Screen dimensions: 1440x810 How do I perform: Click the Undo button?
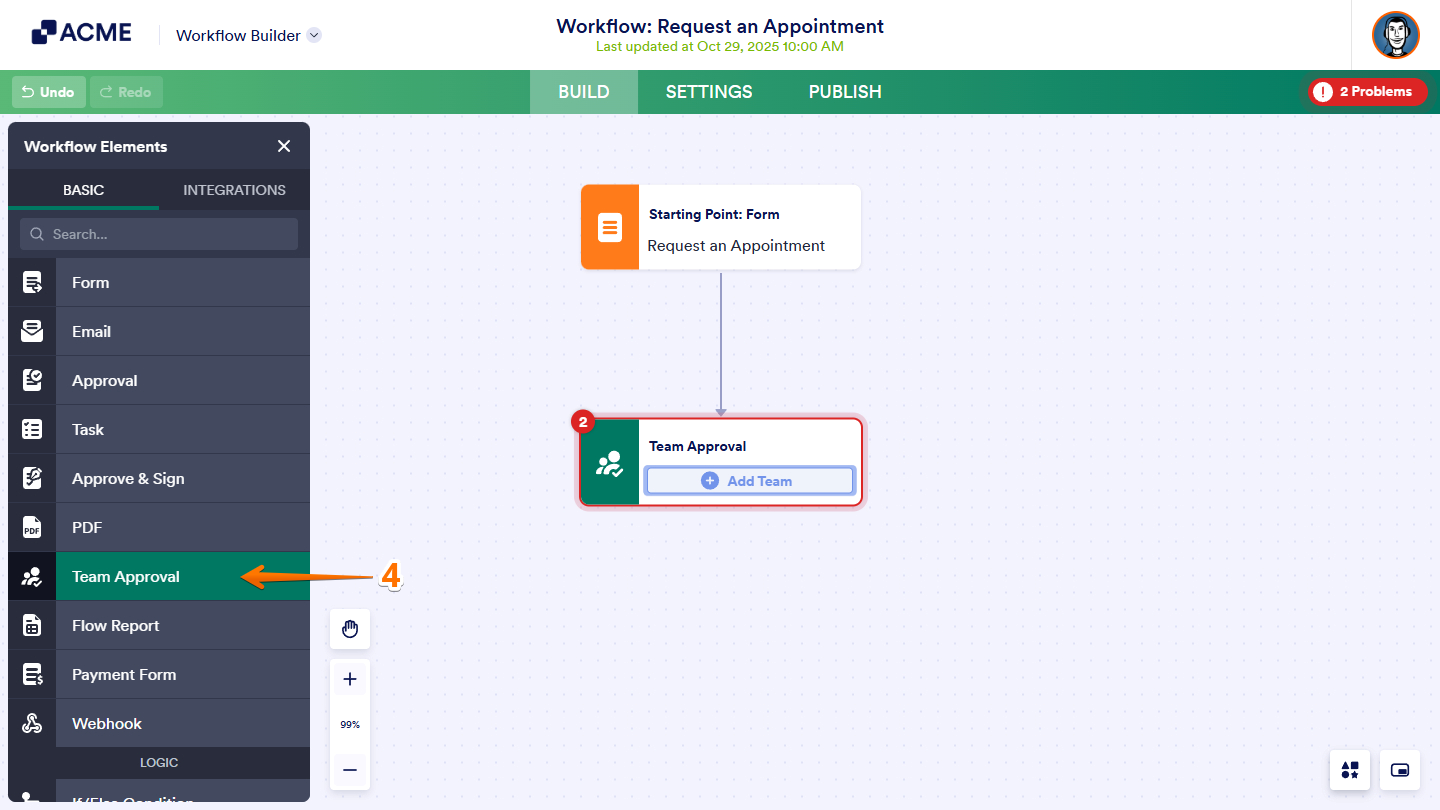[49, 92]
